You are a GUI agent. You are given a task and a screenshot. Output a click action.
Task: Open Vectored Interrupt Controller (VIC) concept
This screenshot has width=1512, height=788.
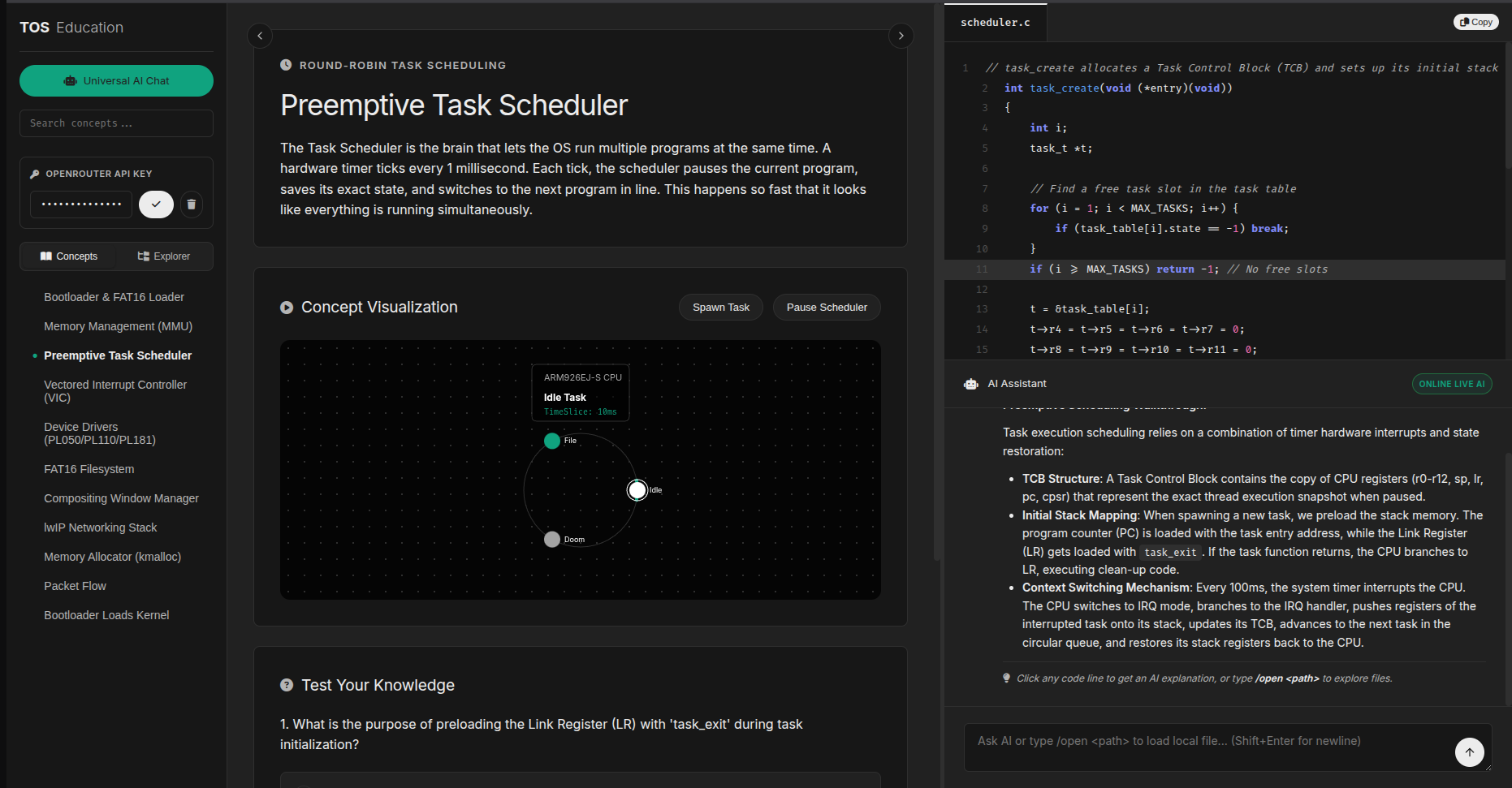[x=115, y=391]
